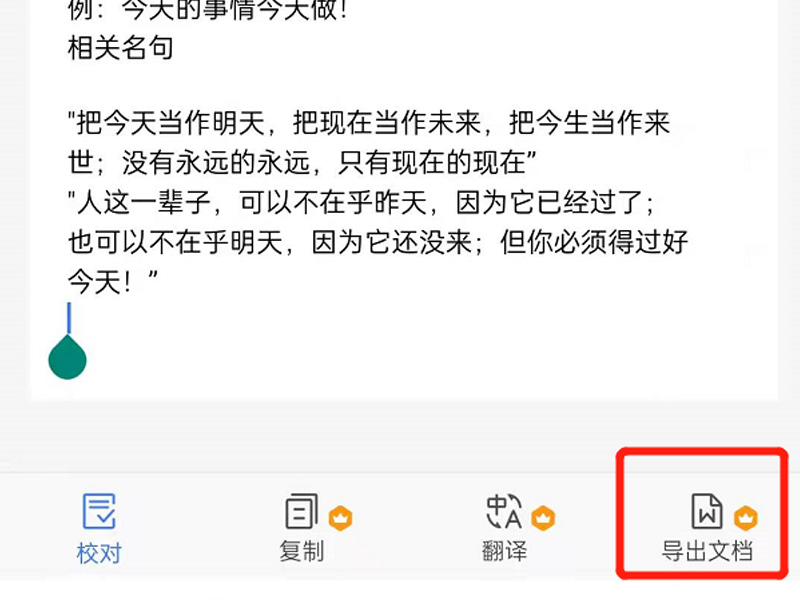
Task: Click the line starting 也可以不在乎明天
Action: coord(378,242)
